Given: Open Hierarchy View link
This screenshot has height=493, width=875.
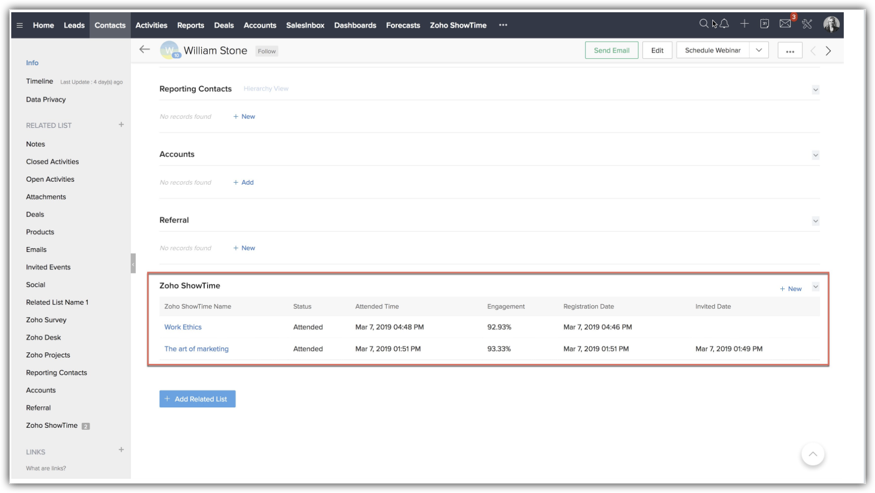Looking at the screenshot, I should point(266,89).
